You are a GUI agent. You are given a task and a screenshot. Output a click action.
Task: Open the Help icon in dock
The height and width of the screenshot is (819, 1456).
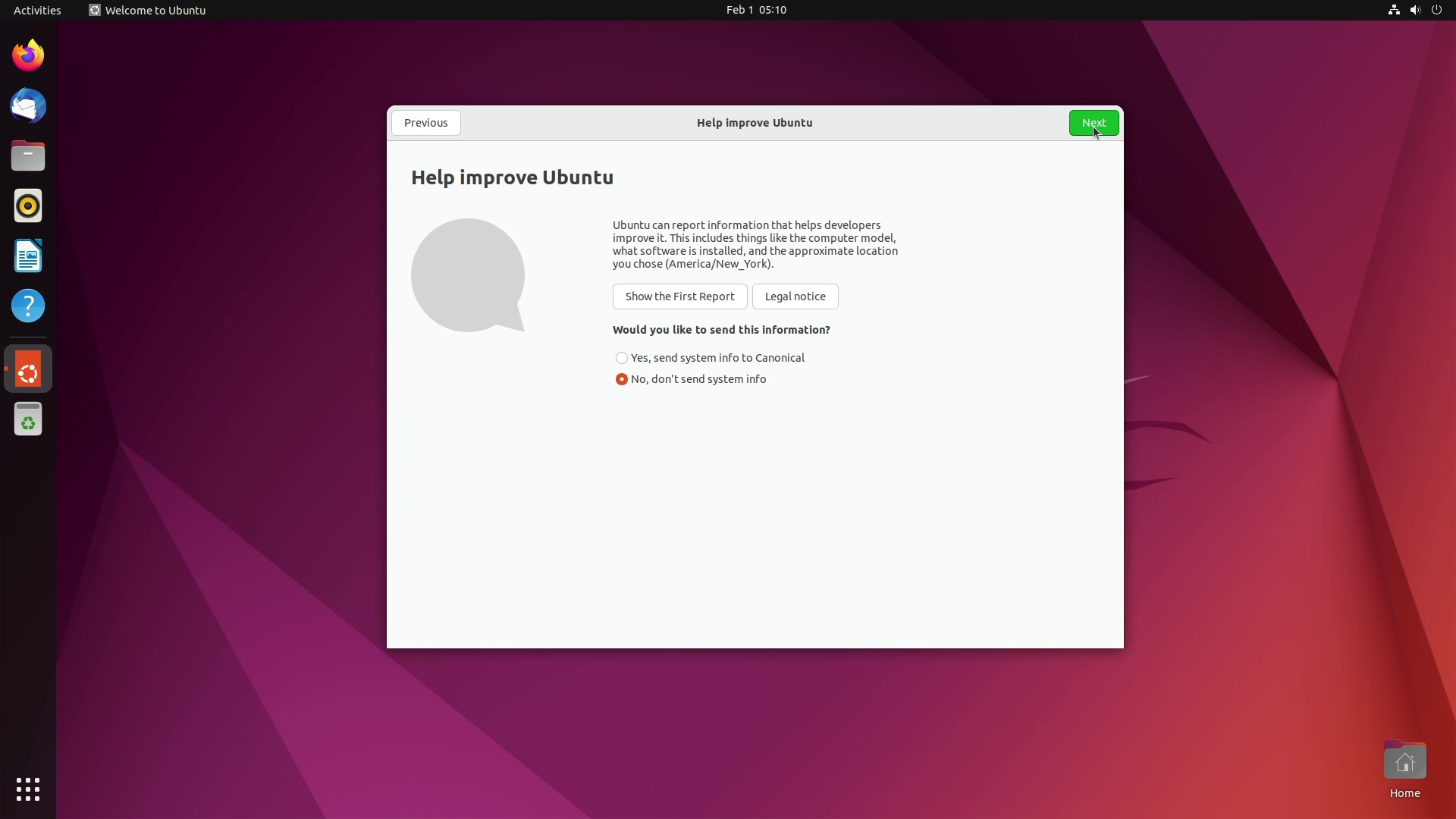[28, 306]
